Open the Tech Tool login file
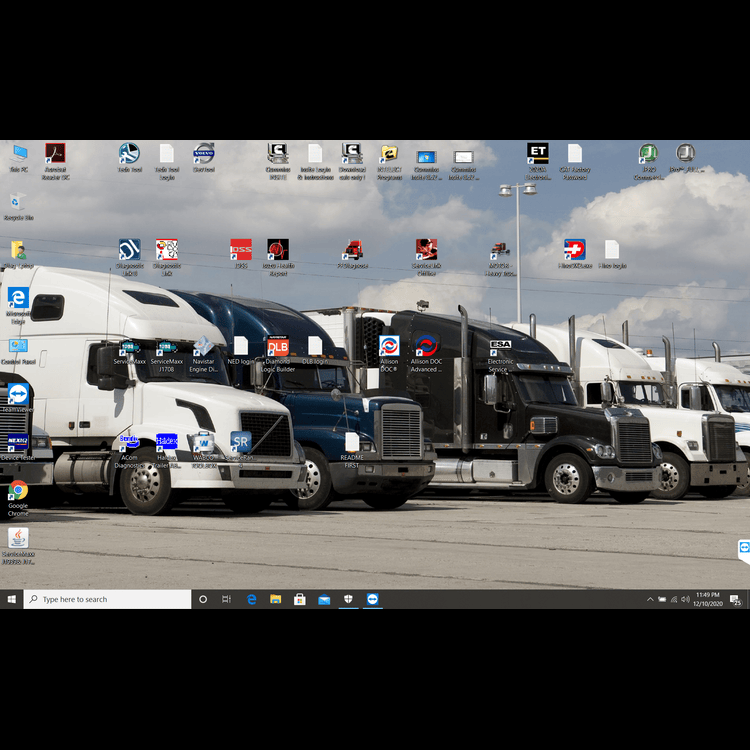Screen dimensions: 750x750 click(167, 161)
